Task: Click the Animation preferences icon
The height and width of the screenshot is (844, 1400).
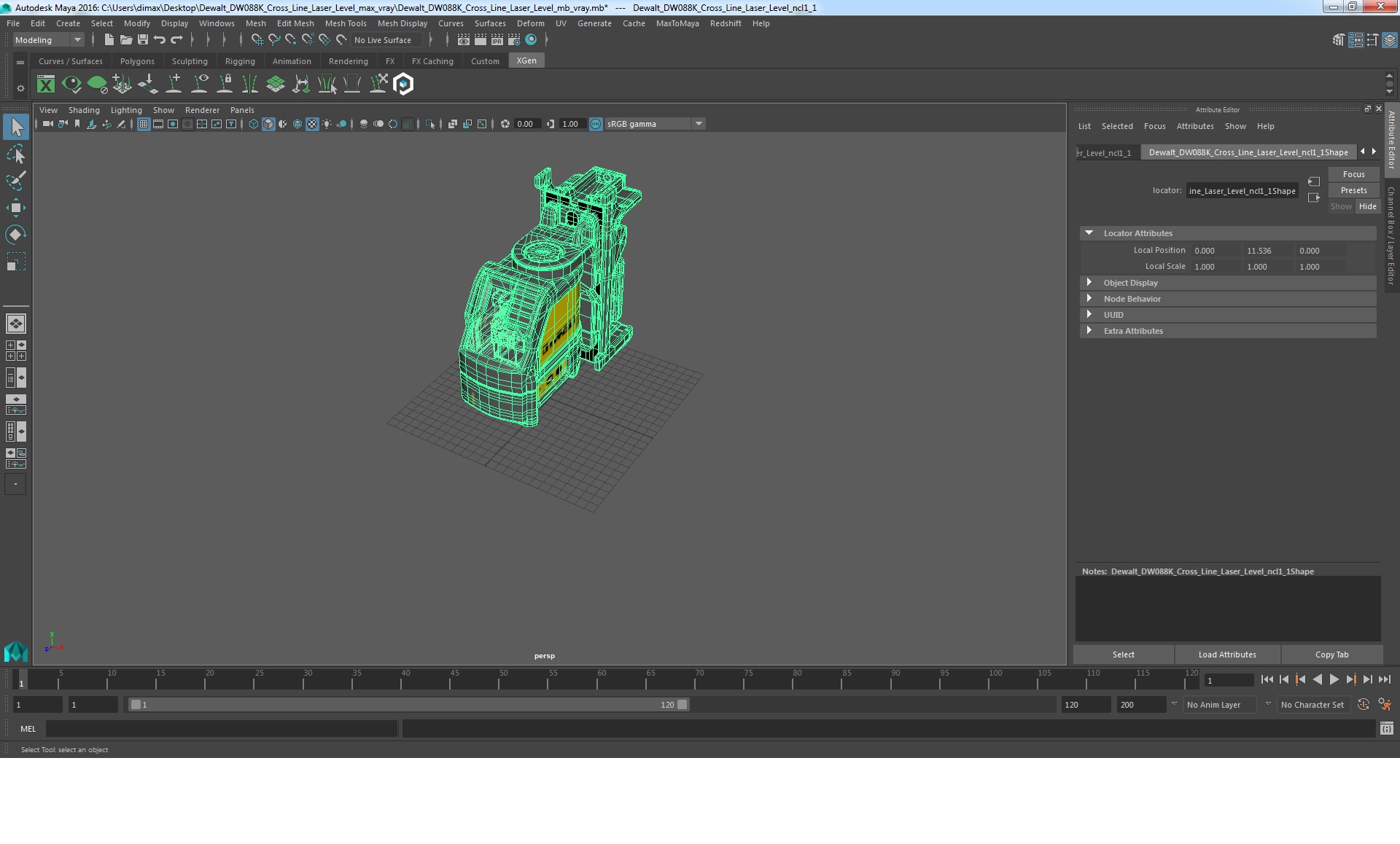Action: [1385, 705]
